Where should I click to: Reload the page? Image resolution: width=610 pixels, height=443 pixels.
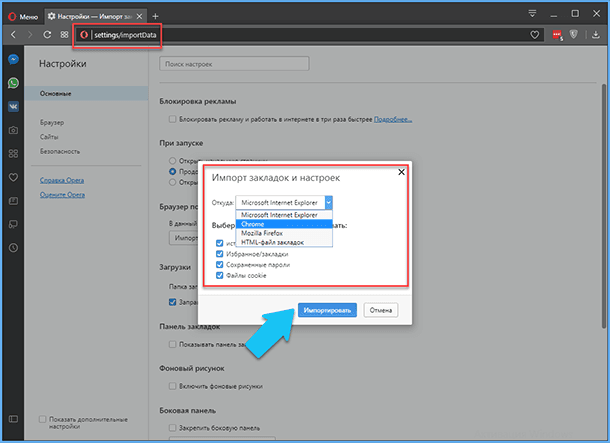[47, 35]
